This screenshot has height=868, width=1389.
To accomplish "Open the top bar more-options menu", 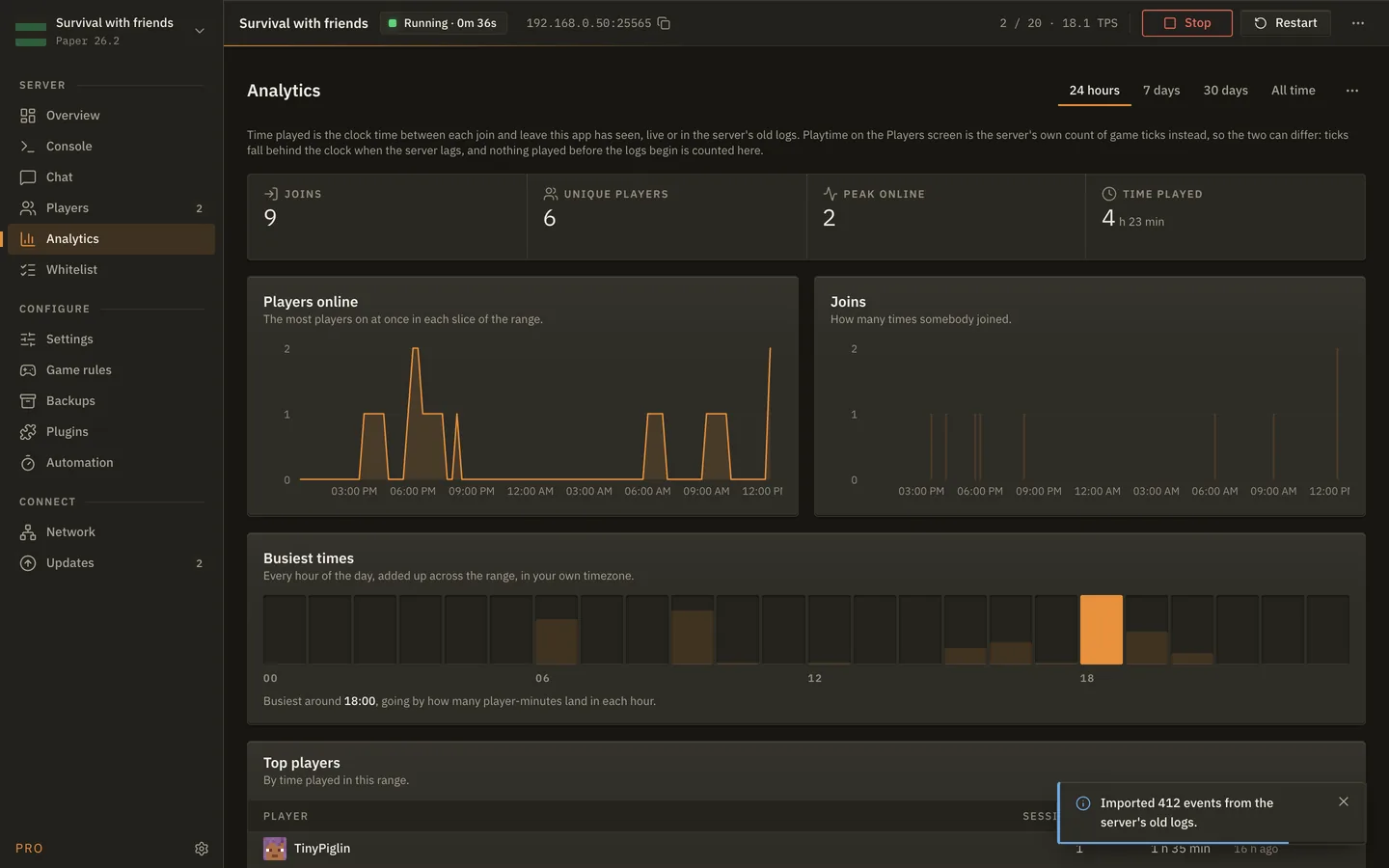I will [x=1358, y=23].
